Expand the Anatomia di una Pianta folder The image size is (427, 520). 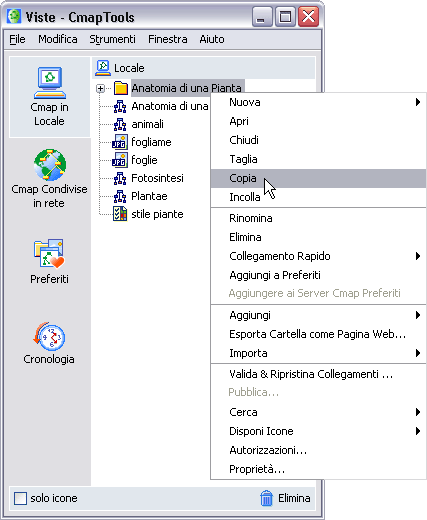click(x=100, y=88)
